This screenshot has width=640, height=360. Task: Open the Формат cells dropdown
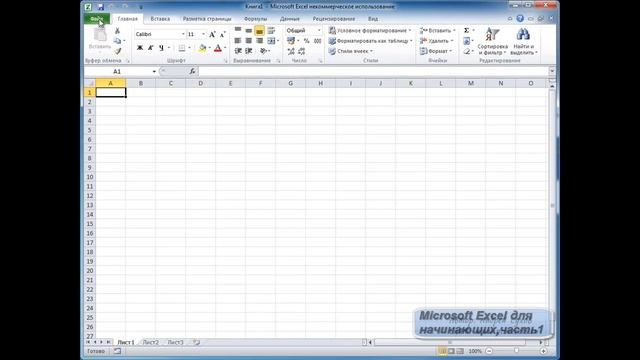click(436, 51)
